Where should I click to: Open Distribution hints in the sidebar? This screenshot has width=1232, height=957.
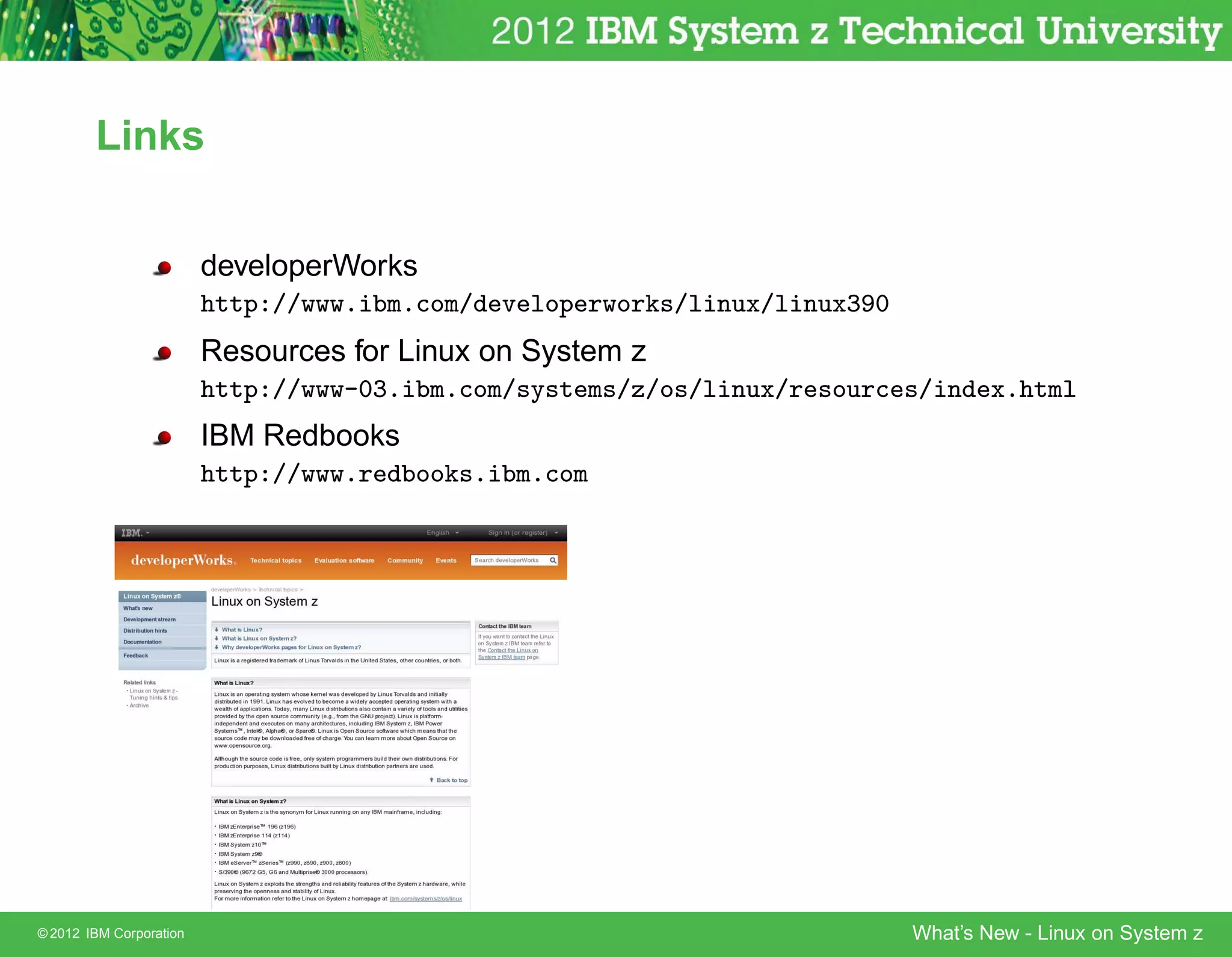tap(145, 631)
